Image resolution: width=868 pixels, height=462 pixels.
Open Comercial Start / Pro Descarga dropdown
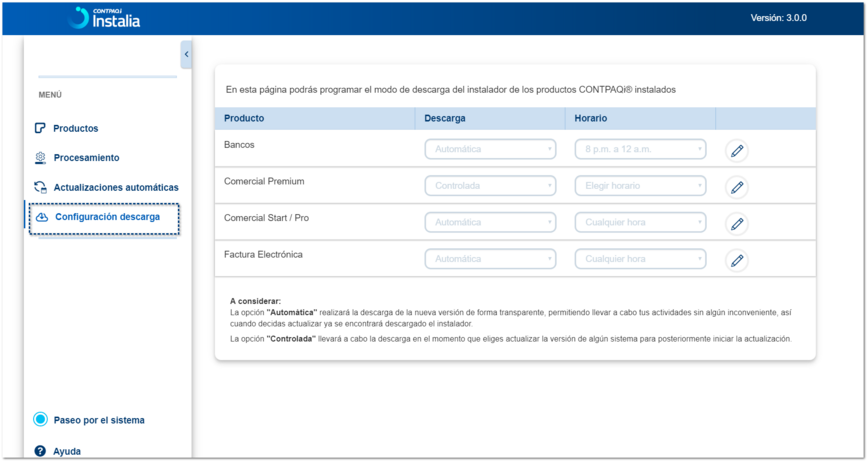point(490,222)
